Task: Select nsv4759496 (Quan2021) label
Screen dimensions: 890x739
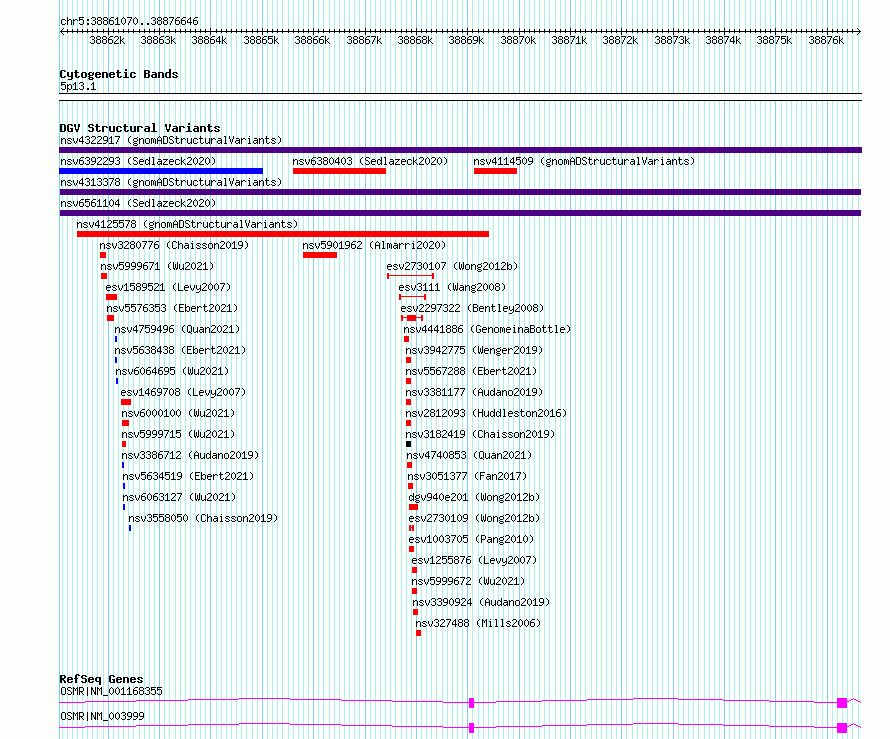Action: click(177, 329)
